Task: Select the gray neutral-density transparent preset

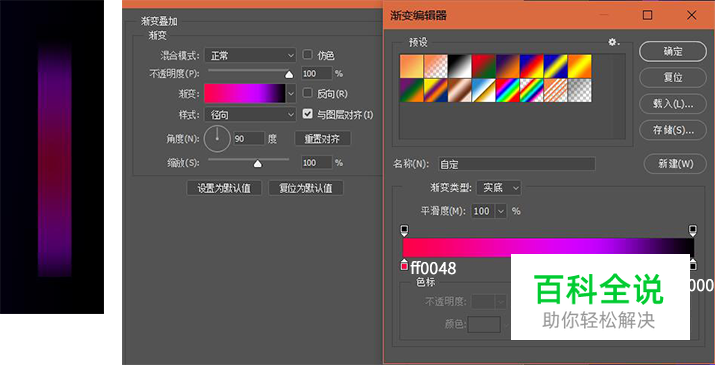Action: [580, 90]
